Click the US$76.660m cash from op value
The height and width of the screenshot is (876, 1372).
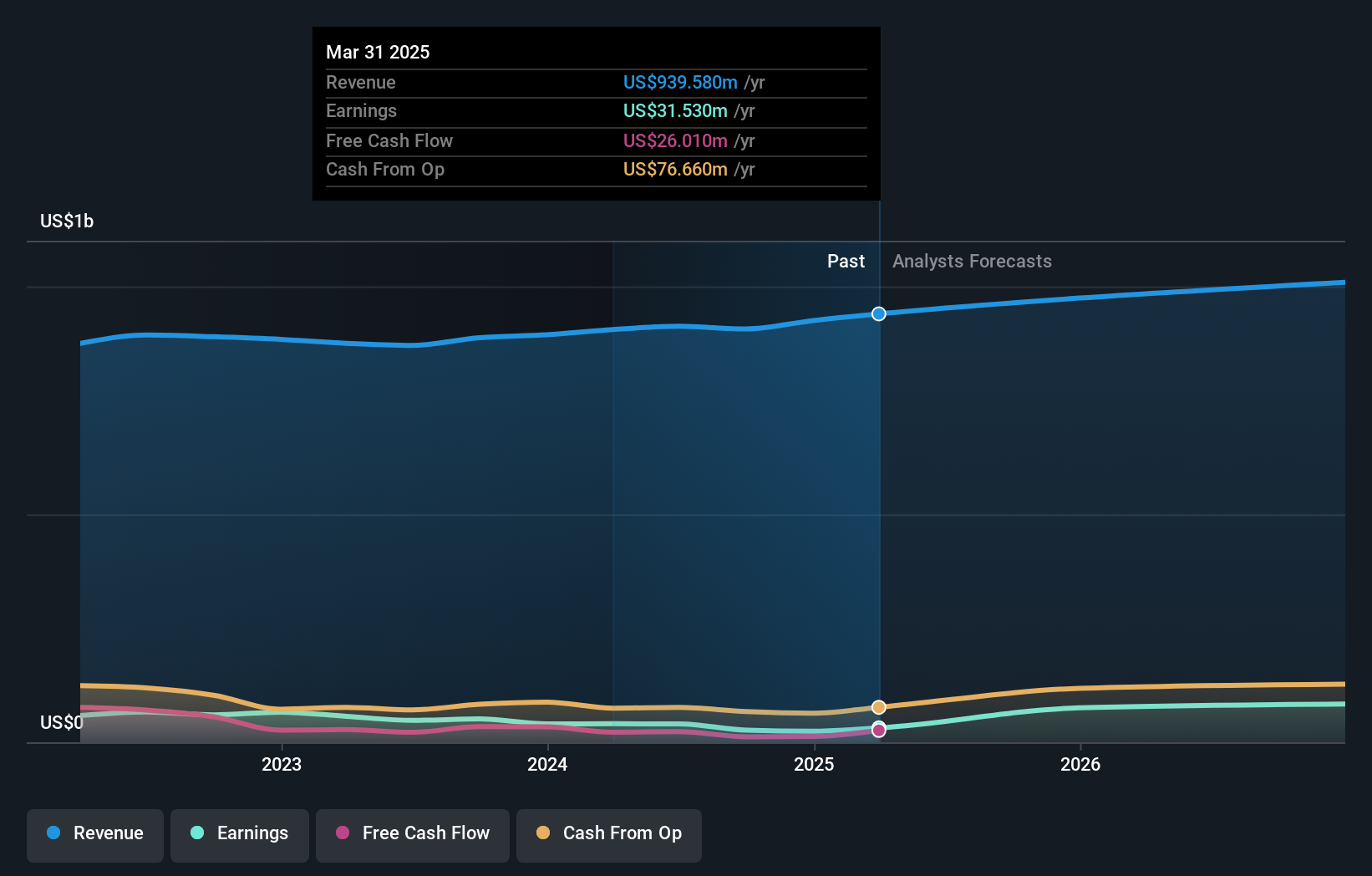675,170
